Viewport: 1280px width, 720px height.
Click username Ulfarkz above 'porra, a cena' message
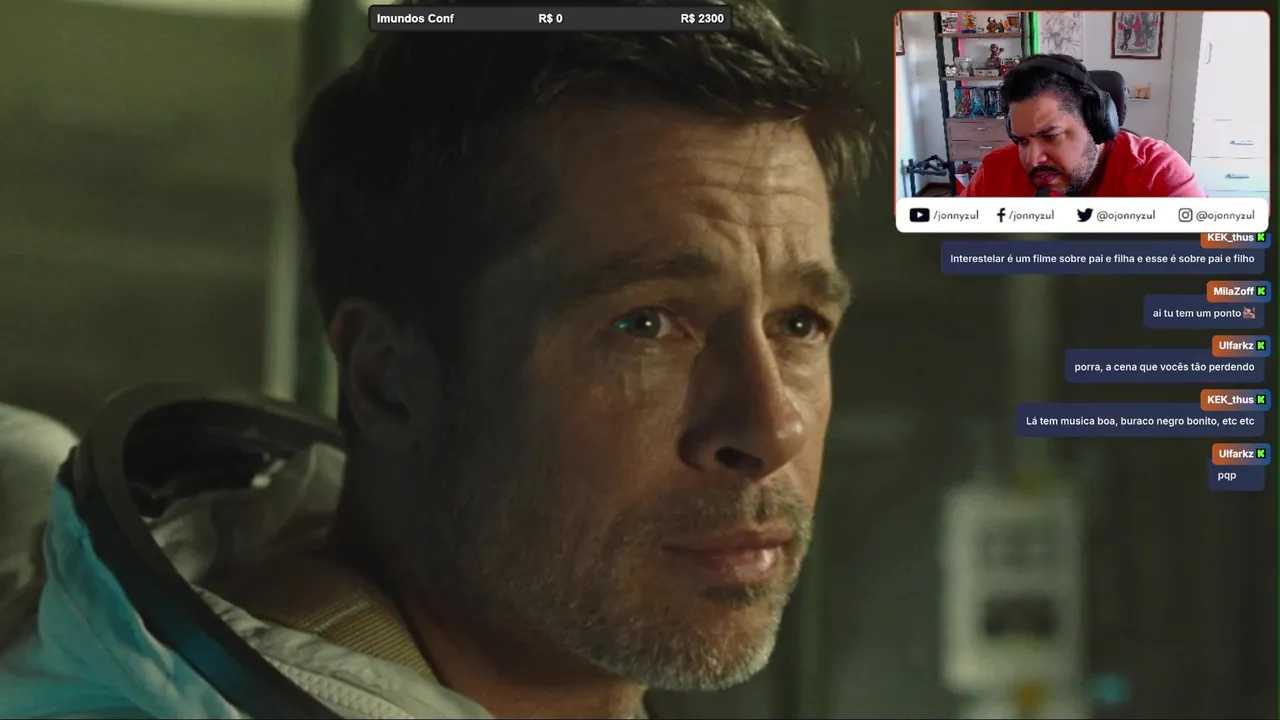click(x=1236, y=345)
